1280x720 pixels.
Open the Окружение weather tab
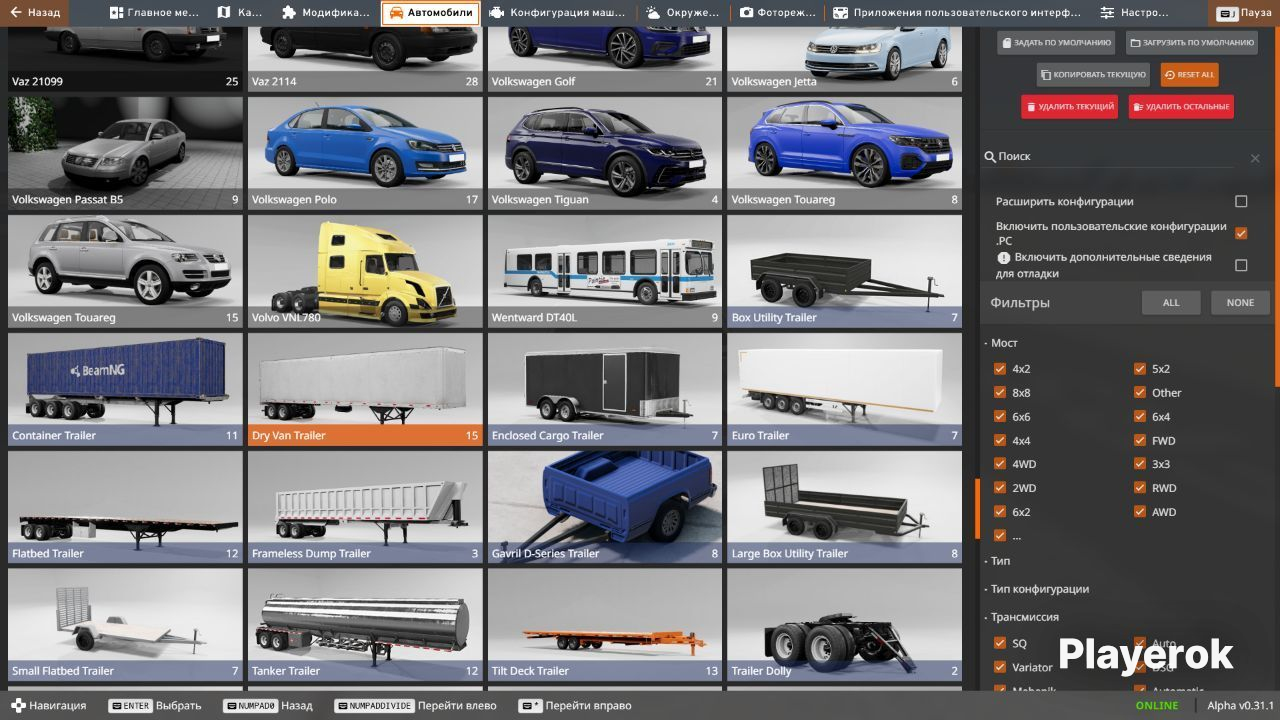tap(683, 13)
